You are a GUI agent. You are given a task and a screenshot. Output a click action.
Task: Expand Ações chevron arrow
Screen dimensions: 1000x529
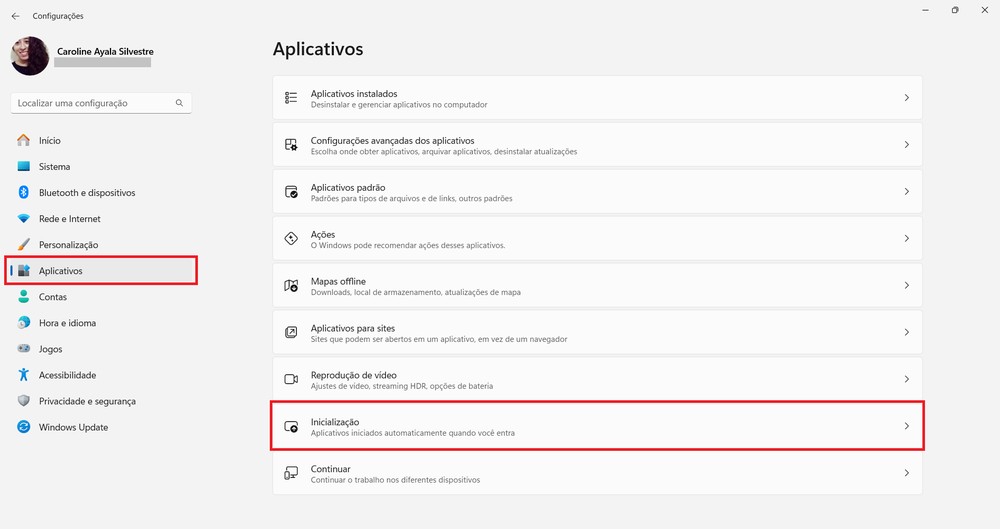[x=906, y=239]
